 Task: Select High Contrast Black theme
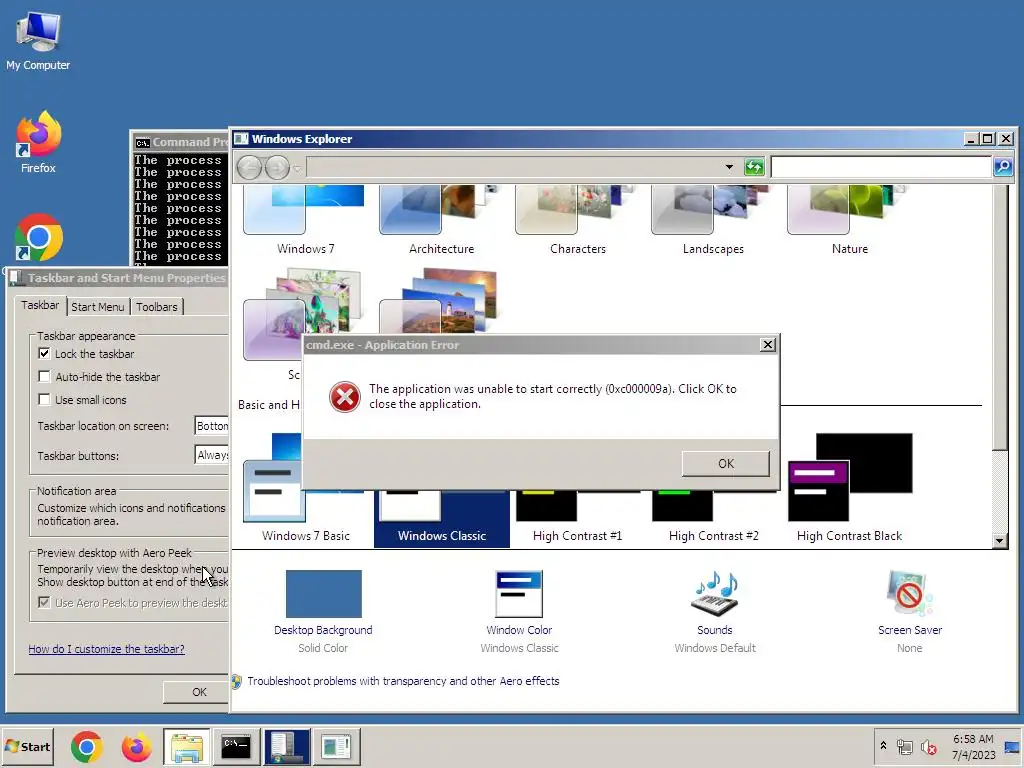pyautogui.click(x=850, y=488)
